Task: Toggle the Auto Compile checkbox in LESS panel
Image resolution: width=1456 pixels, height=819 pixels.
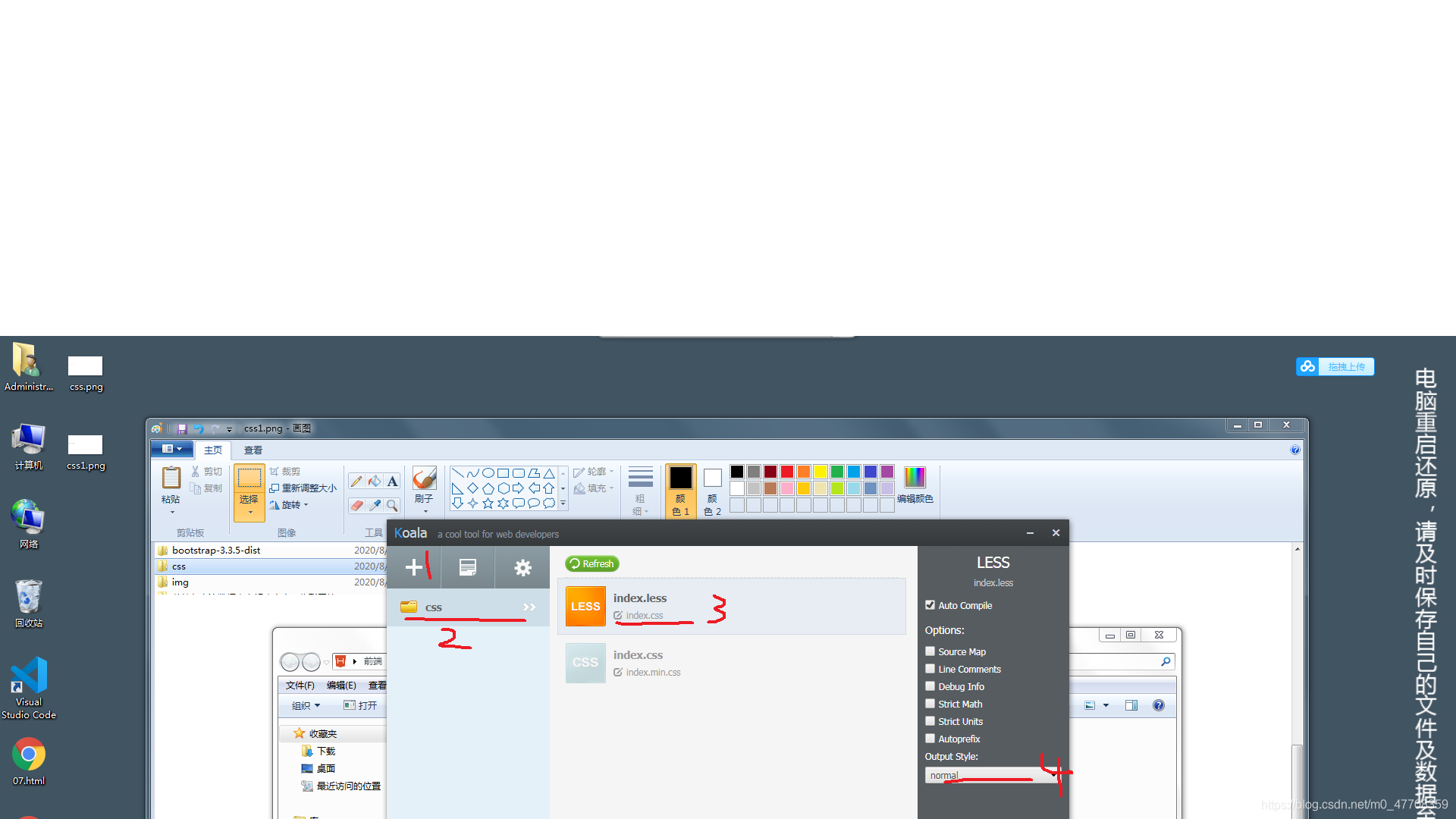Action: [930, 604]
